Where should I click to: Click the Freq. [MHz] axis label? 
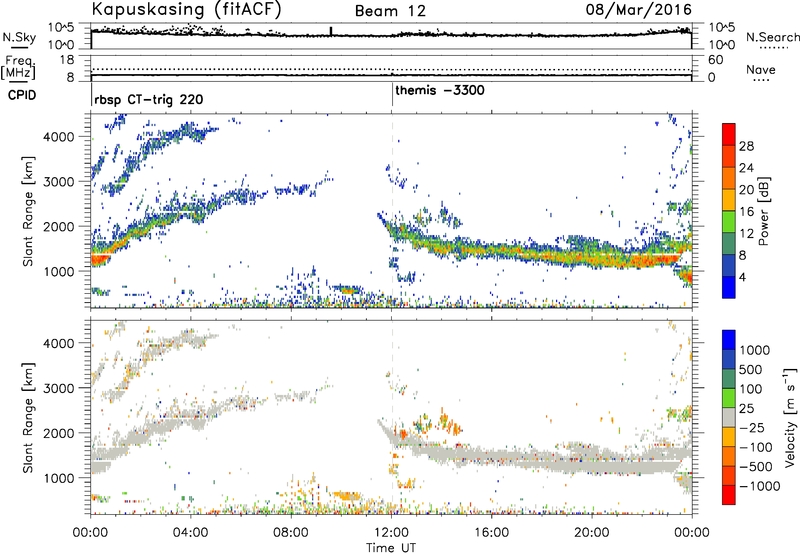[x=19, y=67]
